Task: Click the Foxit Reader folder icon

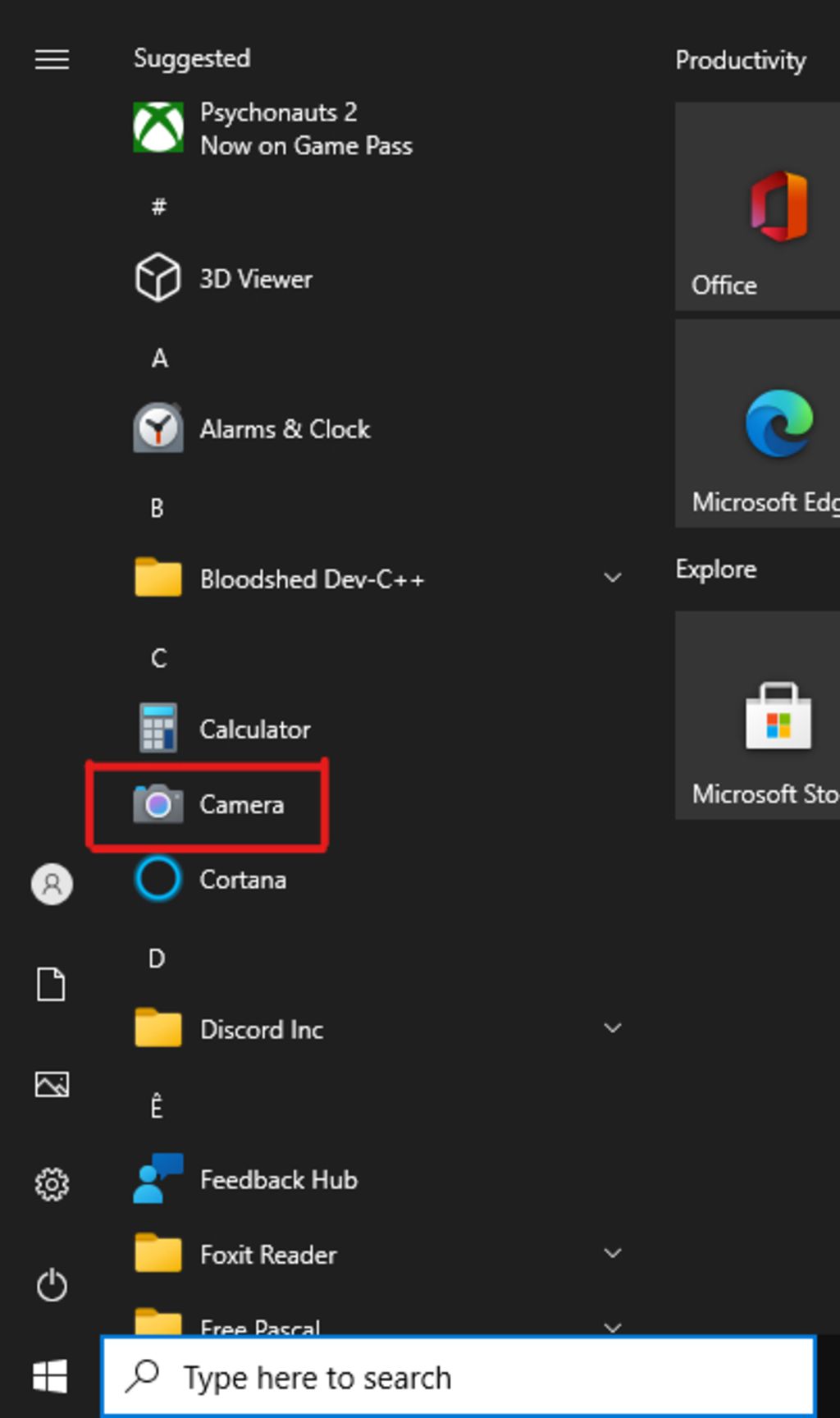Action: point(158,1253)
